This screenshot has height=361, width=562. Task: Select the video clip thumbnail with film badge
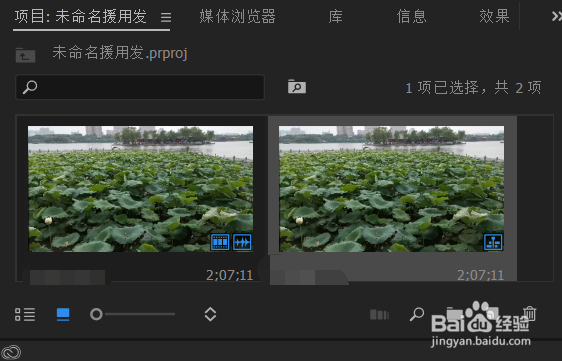tap(140, 189)
